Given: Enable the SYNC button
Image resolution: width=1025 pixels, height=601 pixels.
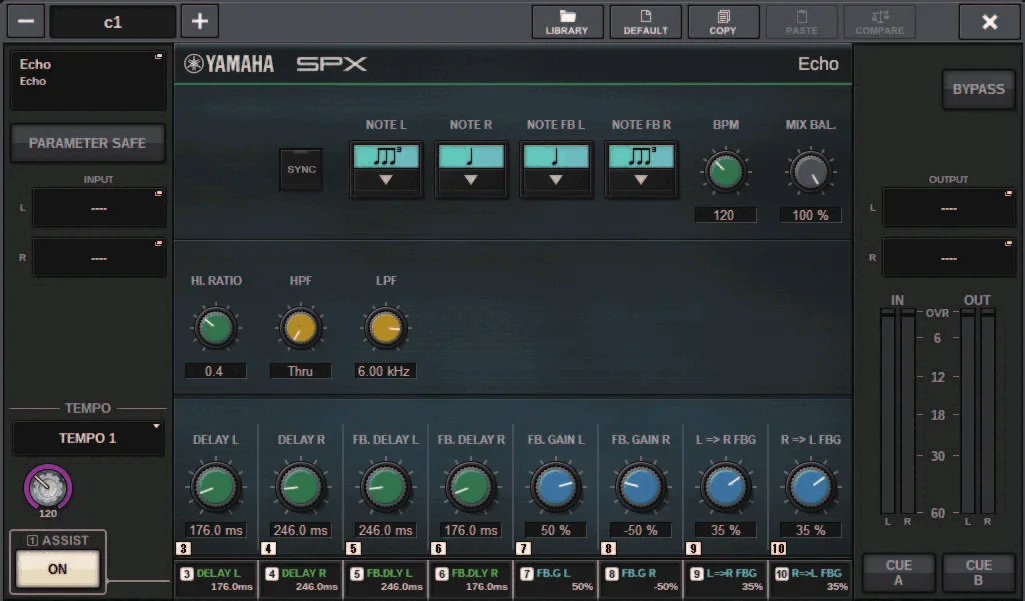Looking at the screenshot, I should [301, 169].
